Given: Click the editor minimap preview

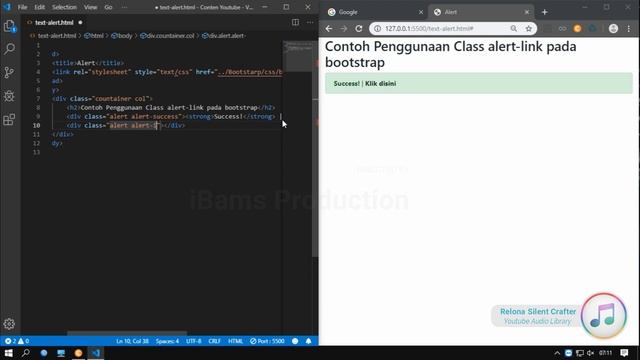Looking at the screenshot, I should click(x=298, y=56).
